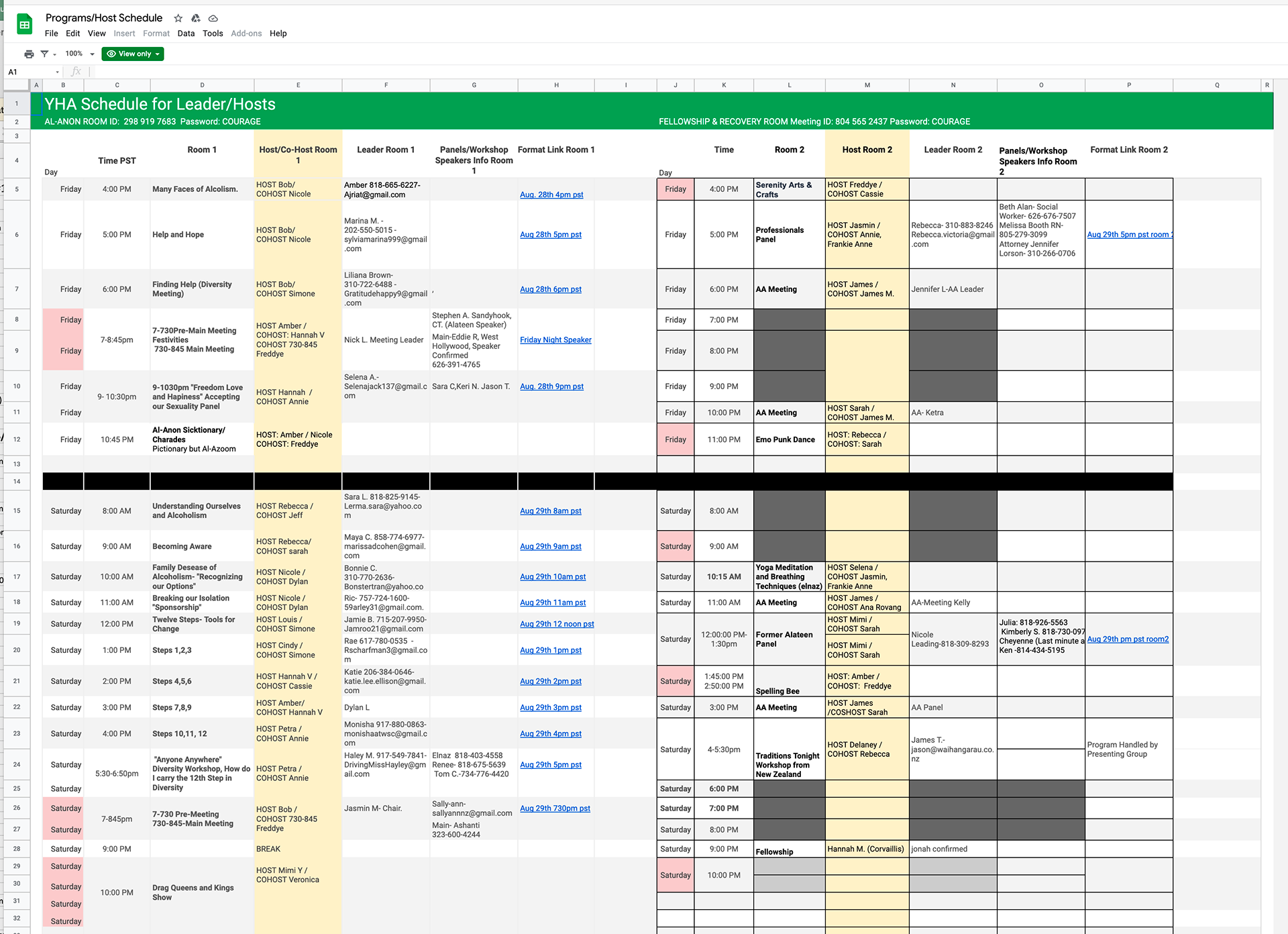
Task: Open the Aug 29th 2pm pst link
Action: 551,681
